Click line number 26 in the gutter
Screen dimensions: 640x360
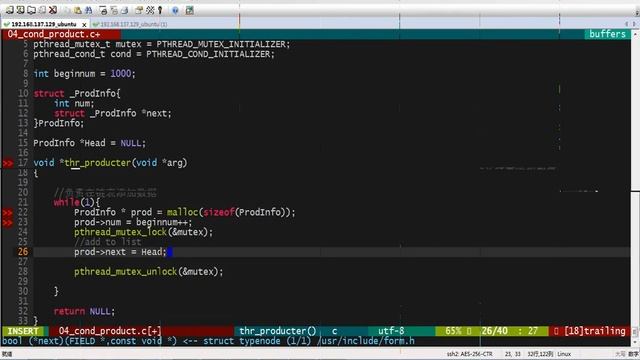click(x=23, y=252)
